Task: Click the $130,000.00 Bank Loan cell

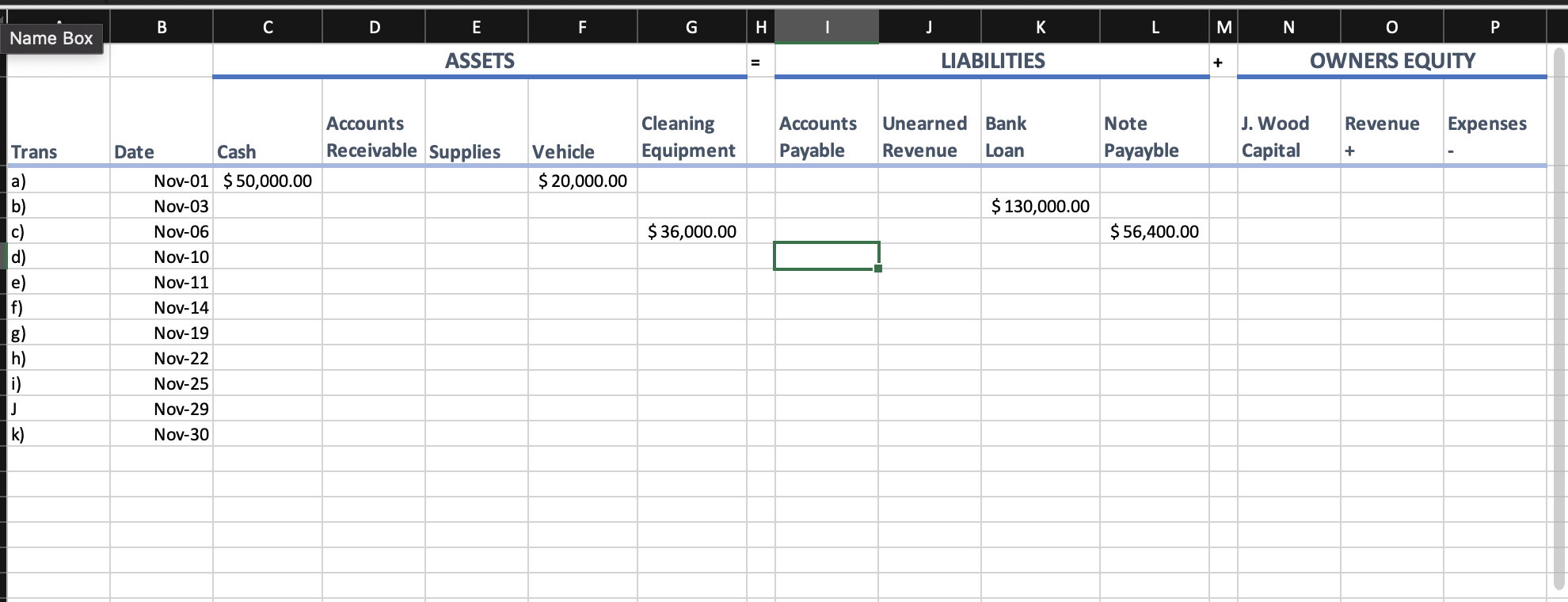Action: (x=1041, y=206)
